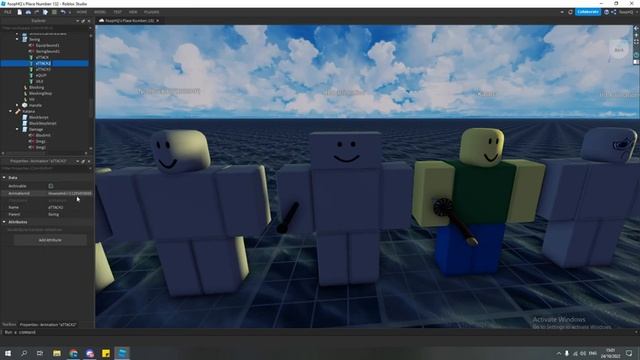Switch to the MODEL ribbon tab
Image resolution: width=640 pixels, height=360 pixels.
pyautogui.click(x=100, y=12)
